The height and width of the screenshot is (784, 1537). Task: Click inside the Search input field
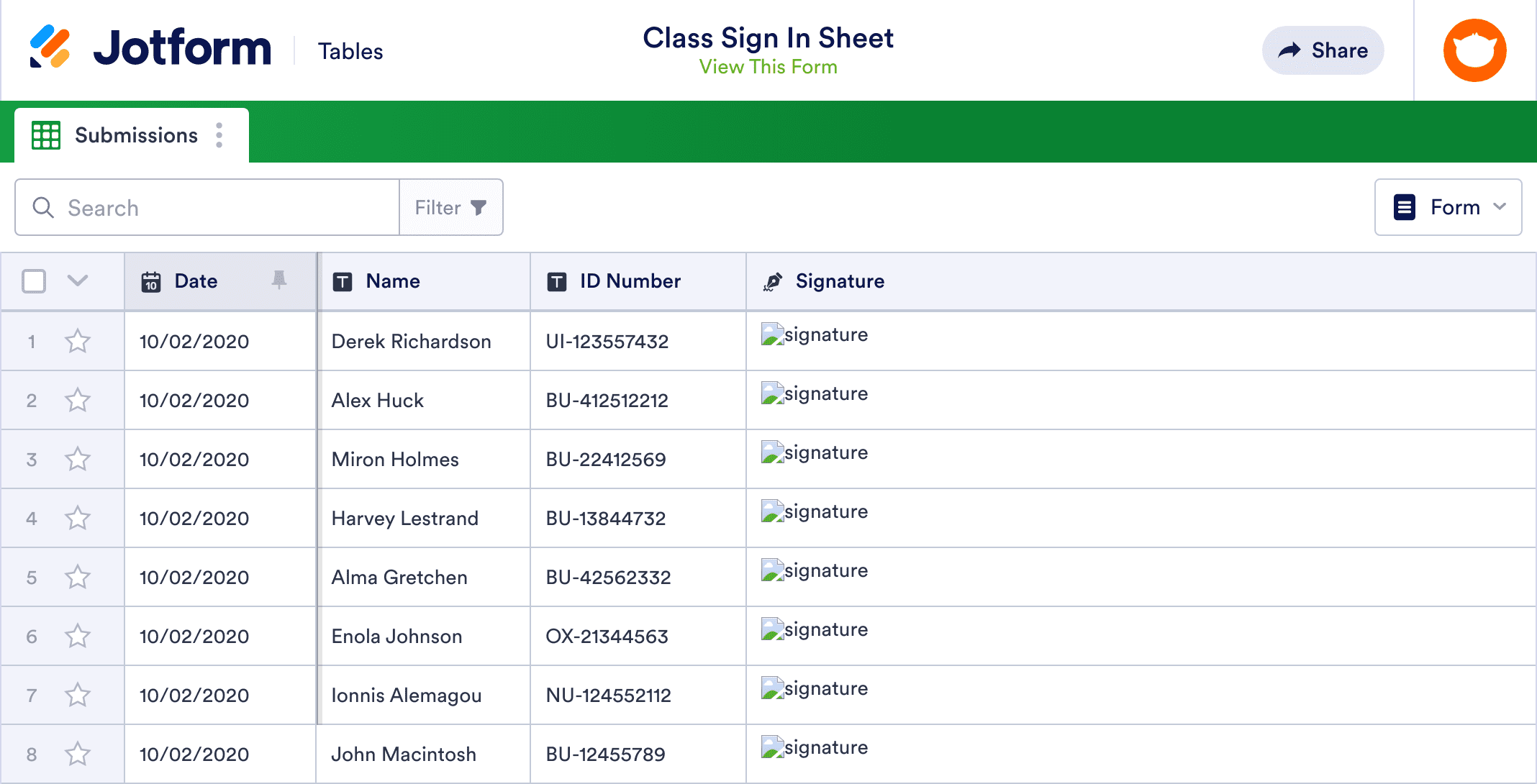216,207
